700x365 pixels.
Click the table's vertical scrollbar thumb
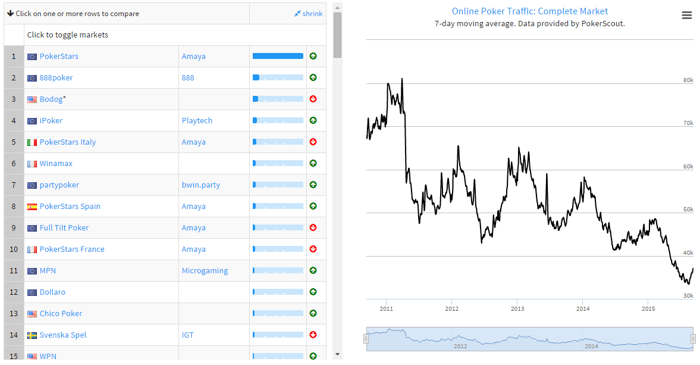tap(338, 35)
